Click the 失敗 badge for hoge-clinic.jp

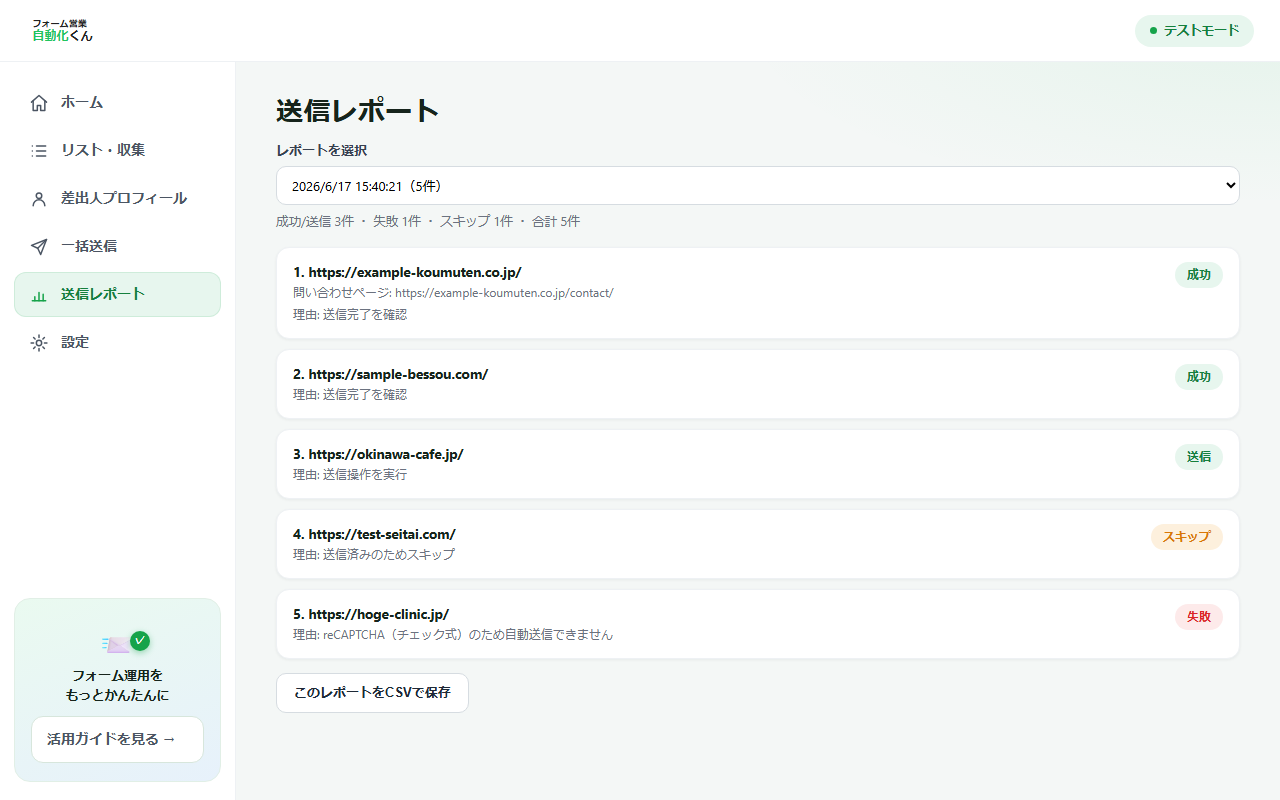point(1199,617)
